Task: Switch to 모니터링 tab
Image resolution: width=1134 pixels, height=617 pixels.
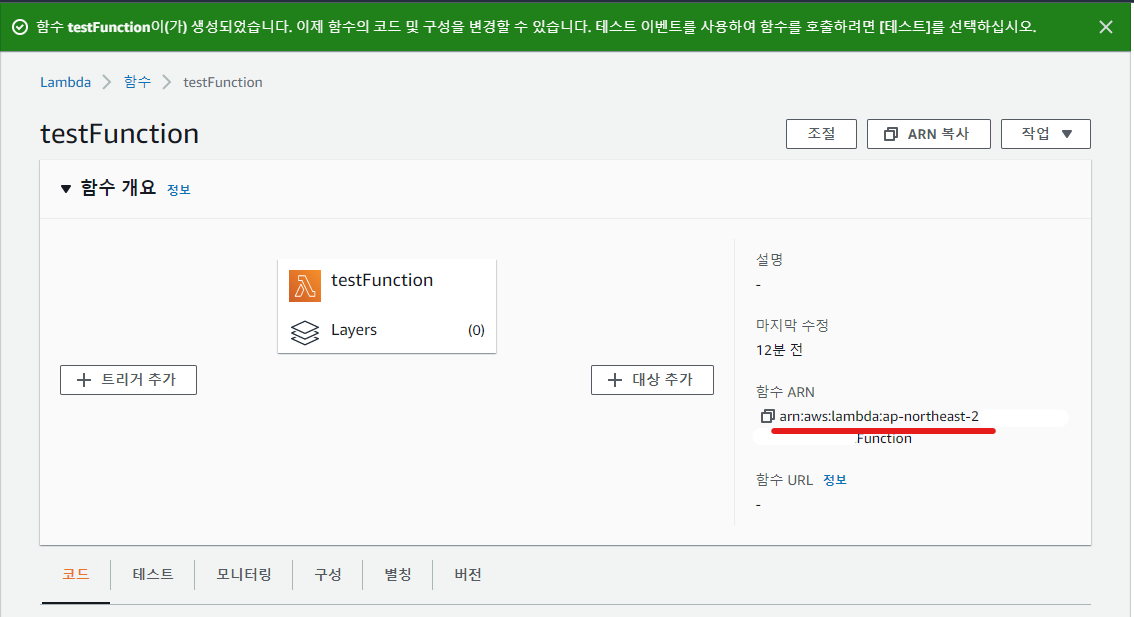Action: [244, 574]
